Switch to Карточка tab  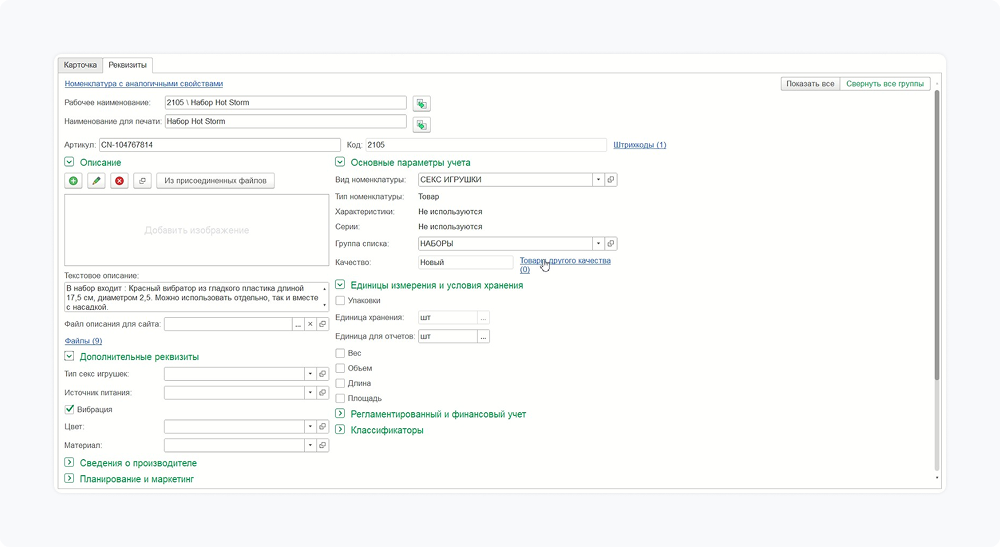coord(80,65)
